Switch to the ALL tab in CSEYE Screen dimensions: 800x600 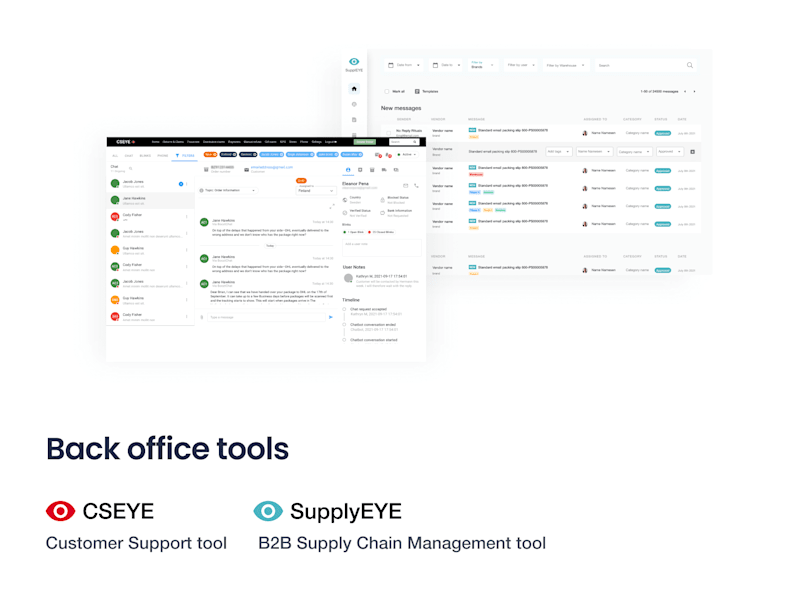[x=115, y=156]
